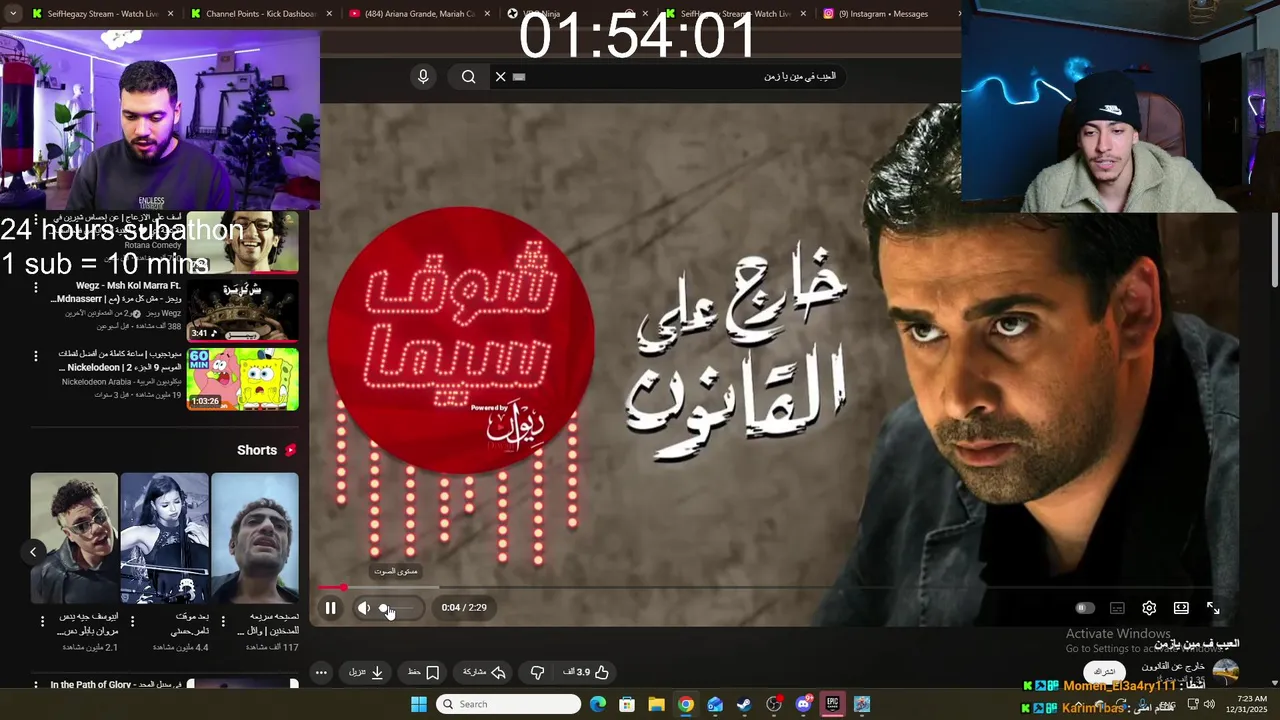
Task: Clear the YouTube search box text
Action: [501, 77]
